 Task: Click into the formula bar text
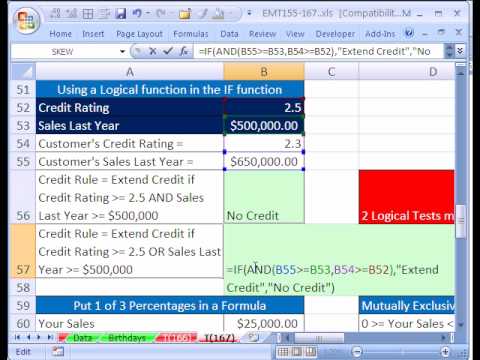pos(318,51)
